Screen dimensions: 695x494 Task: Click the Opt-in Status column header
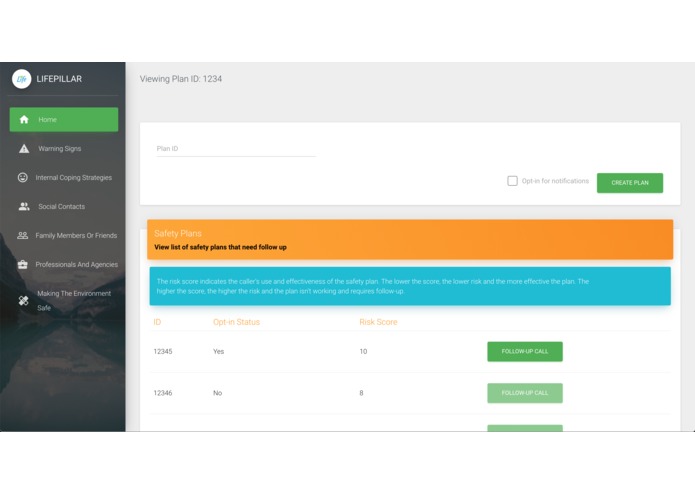[236, 322]
